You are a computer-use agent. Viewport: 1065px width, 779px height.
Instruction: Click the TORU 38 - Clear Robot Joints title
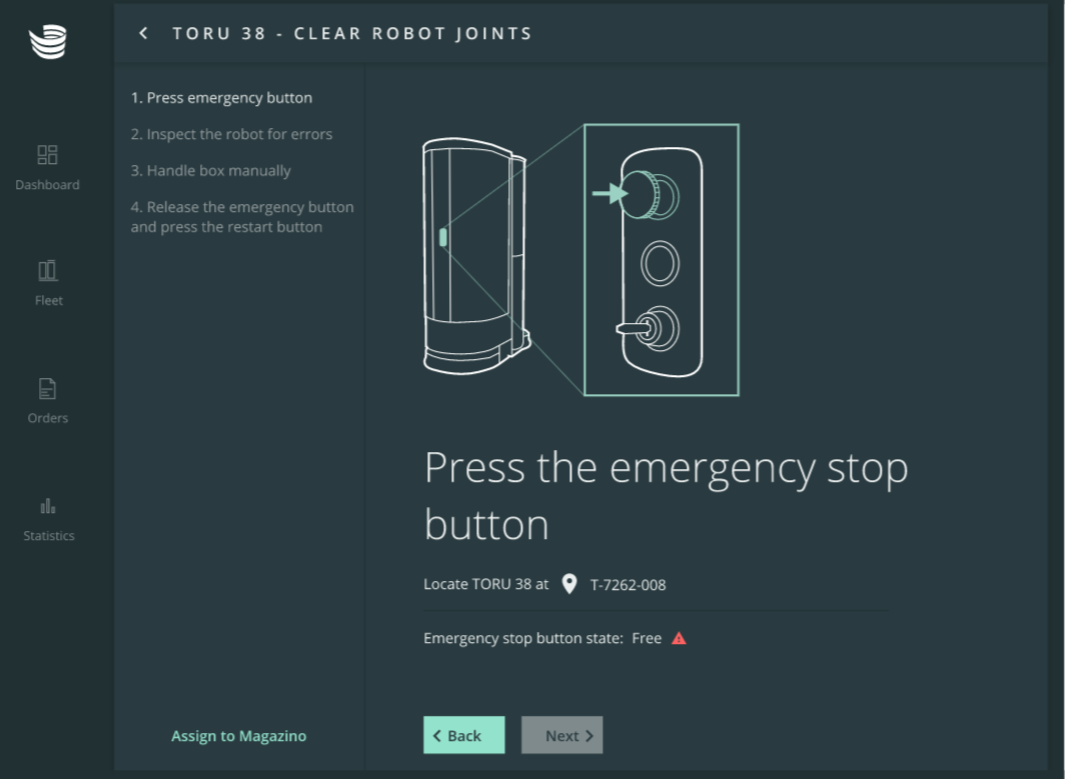[x=352, y=33]
